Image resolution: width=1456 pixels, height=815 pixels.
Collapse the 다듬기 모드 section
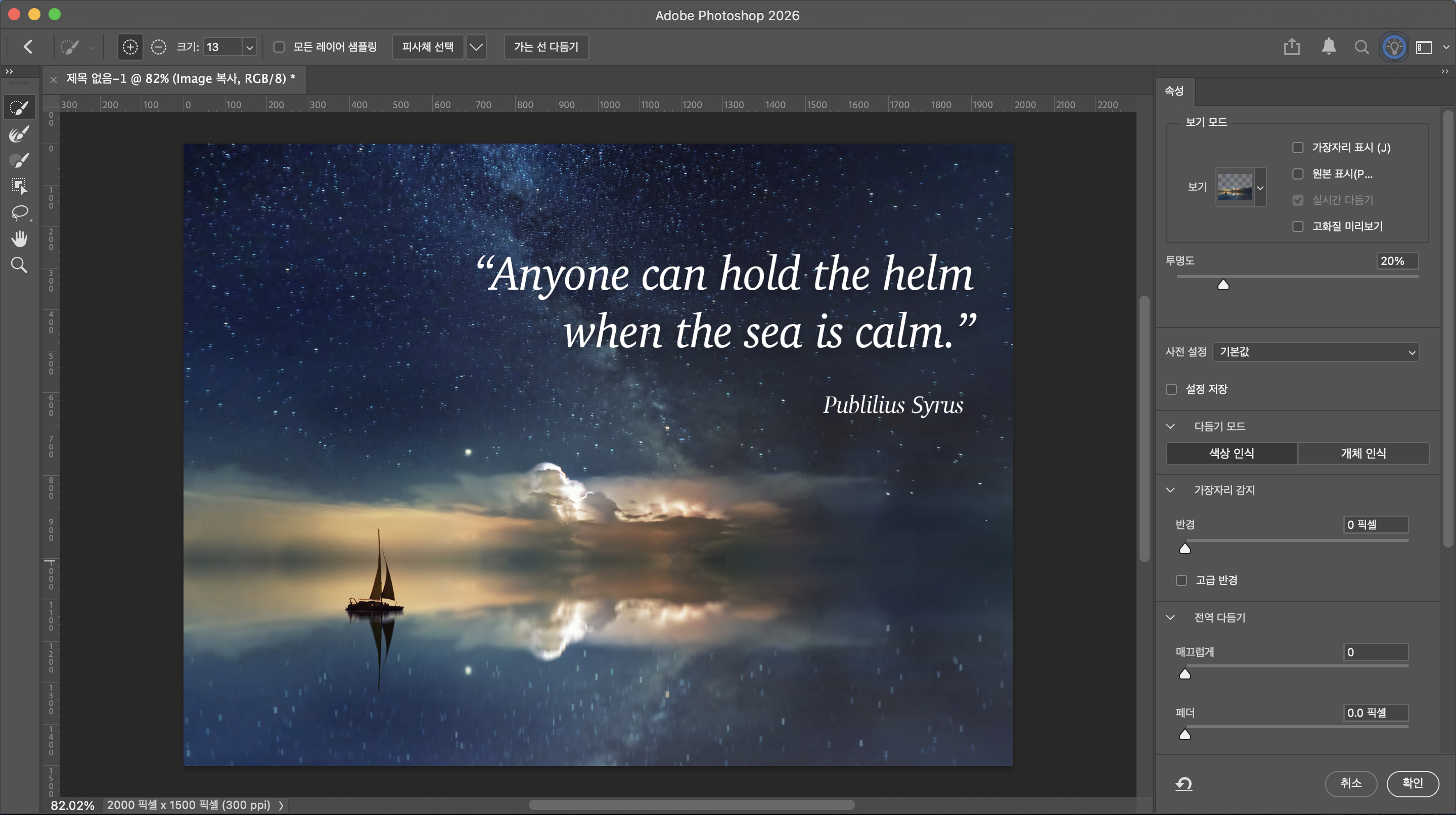pos(1170,426)
